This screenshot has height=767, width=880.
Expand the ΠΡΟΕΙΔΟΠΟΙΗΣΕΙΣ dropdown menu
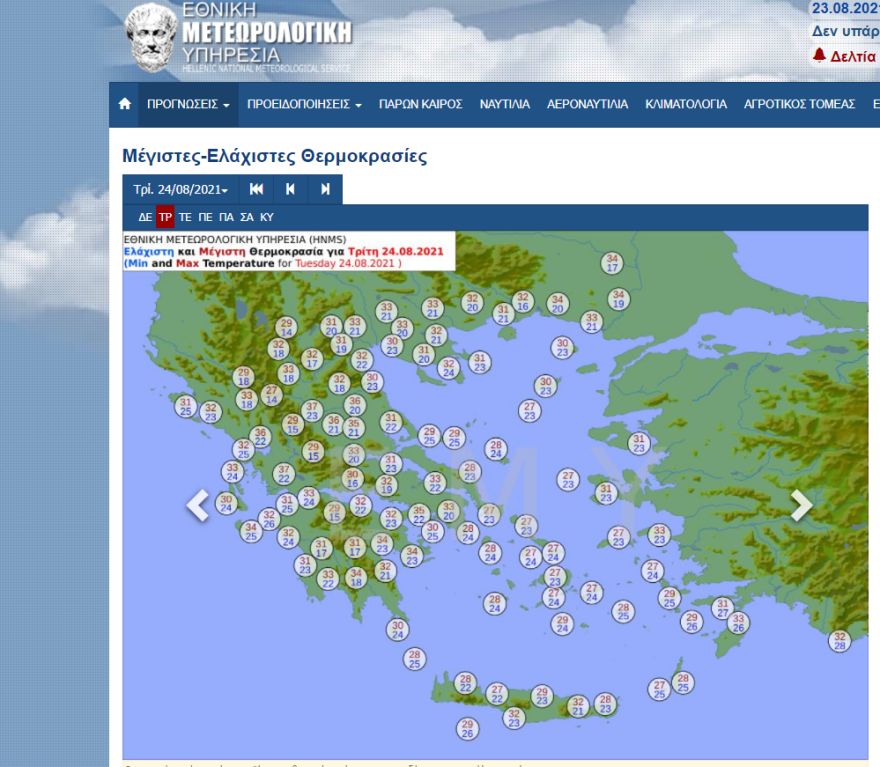(304, 104)
